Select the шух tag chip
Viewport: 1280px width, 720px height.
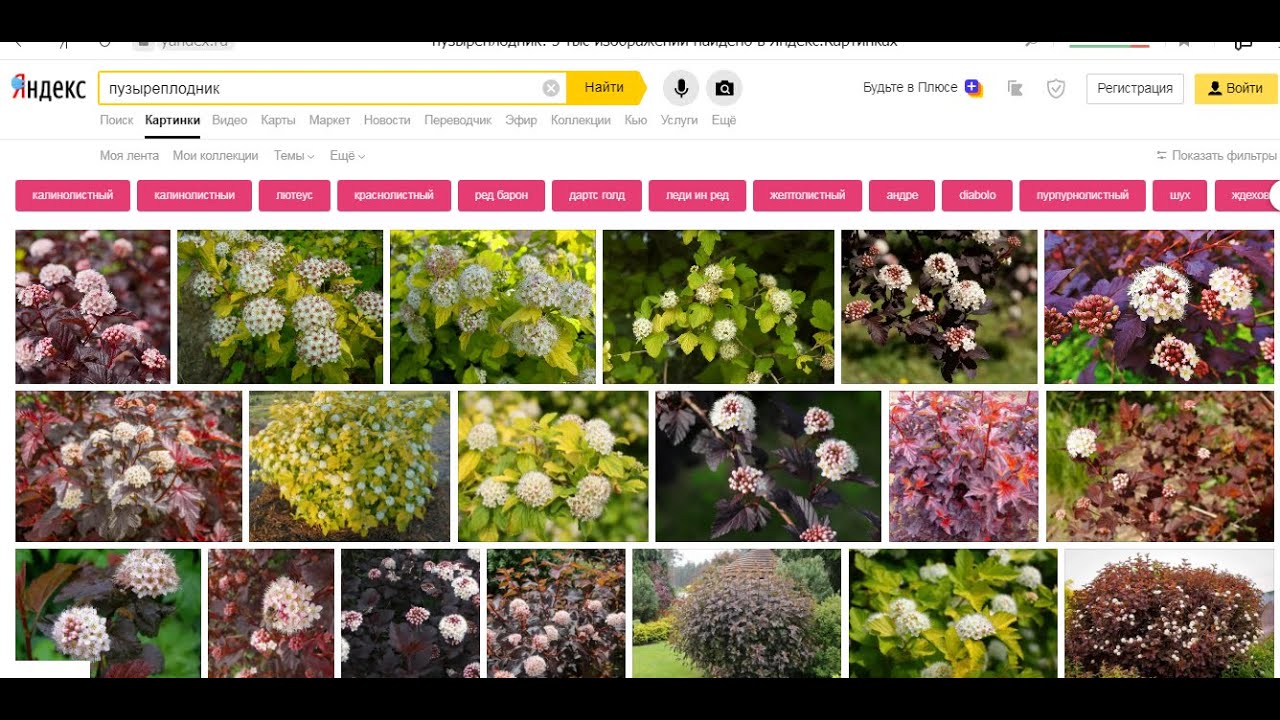pos(1180,195)
